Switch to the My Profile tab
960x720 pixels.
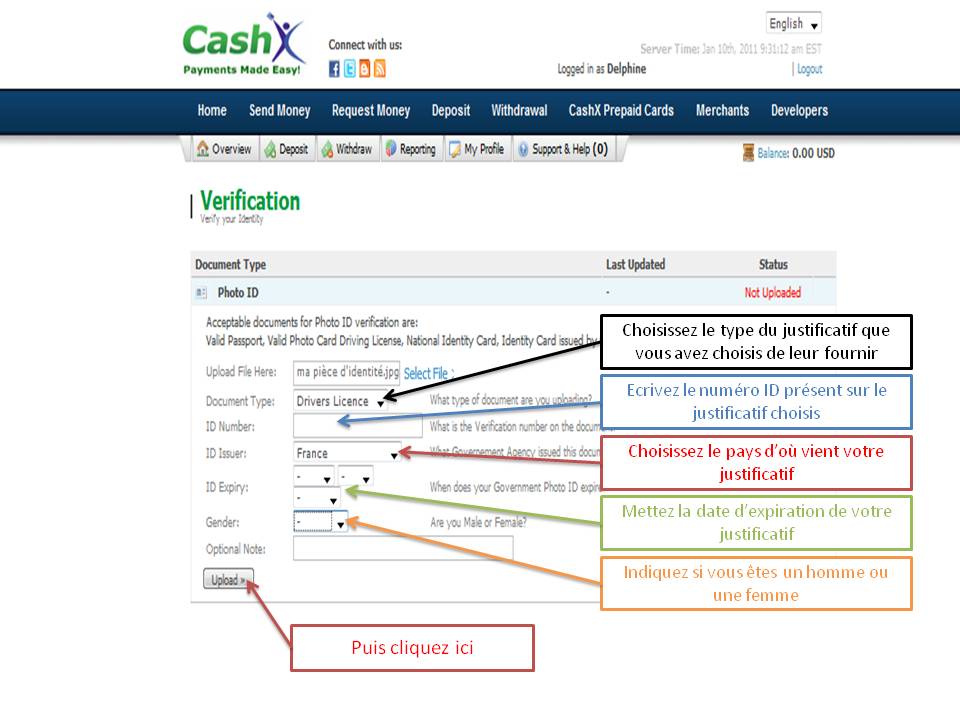[x=476, y=149]
